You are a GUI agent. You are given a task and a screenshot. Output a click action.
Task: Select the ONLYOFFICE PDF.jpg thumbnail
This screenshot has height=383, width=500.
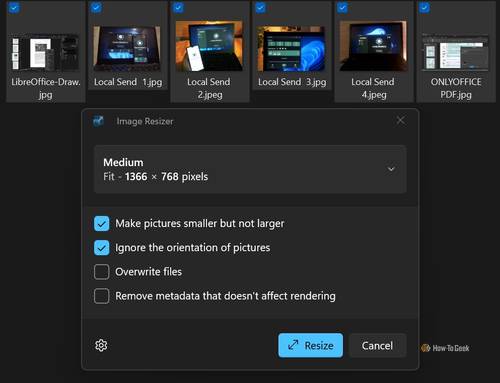(455, 52)
